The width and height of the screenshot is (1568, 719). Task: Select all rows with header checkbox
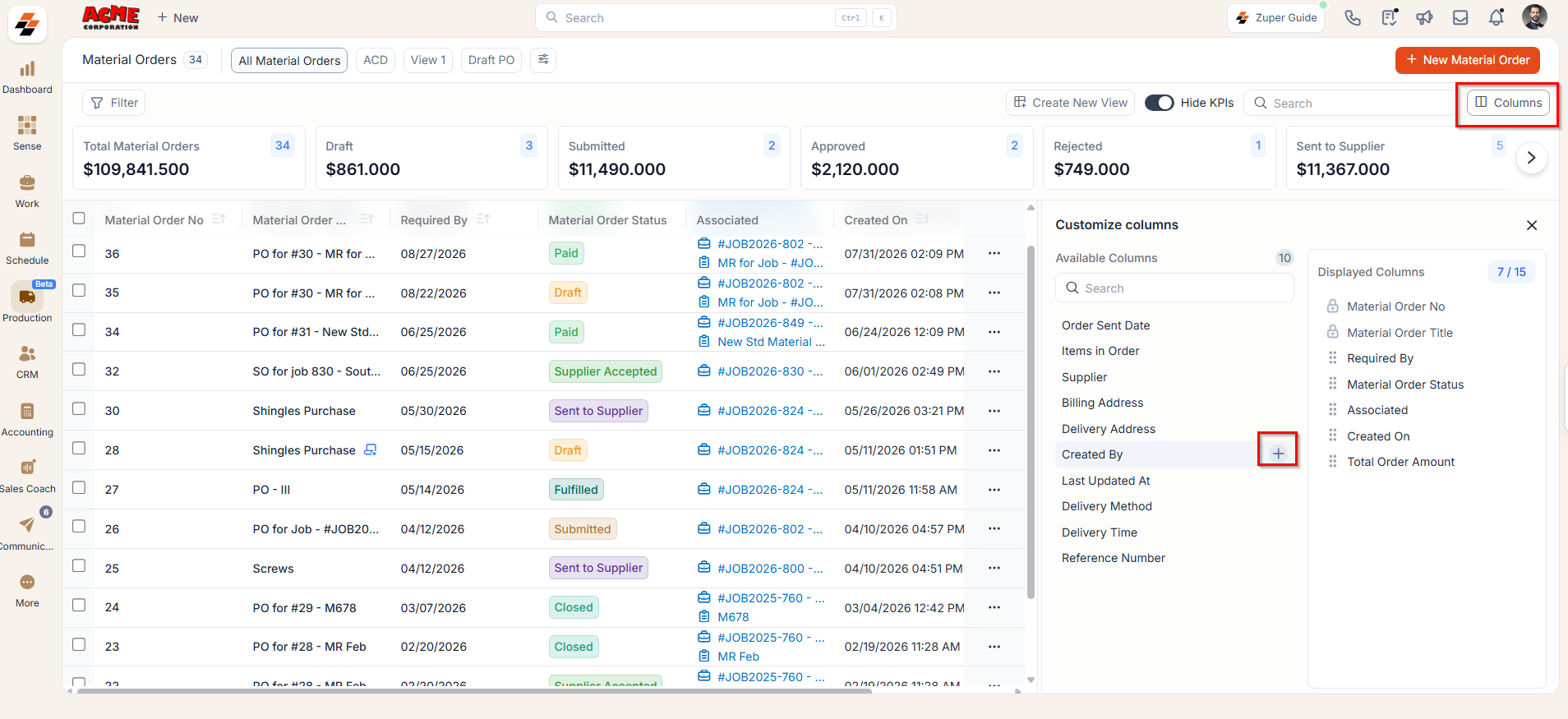(79, 219)
